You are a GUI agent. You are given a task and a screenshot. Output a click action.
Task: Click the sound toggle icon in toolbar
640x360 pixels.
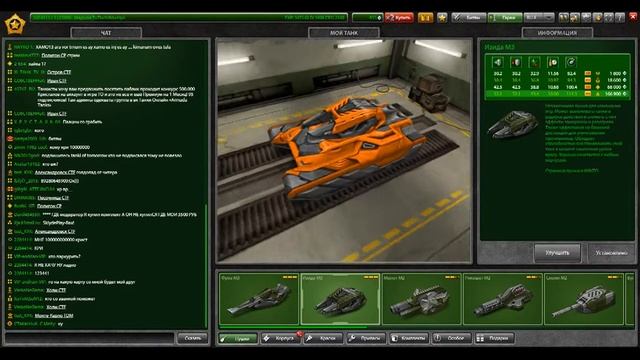[575, 18]
